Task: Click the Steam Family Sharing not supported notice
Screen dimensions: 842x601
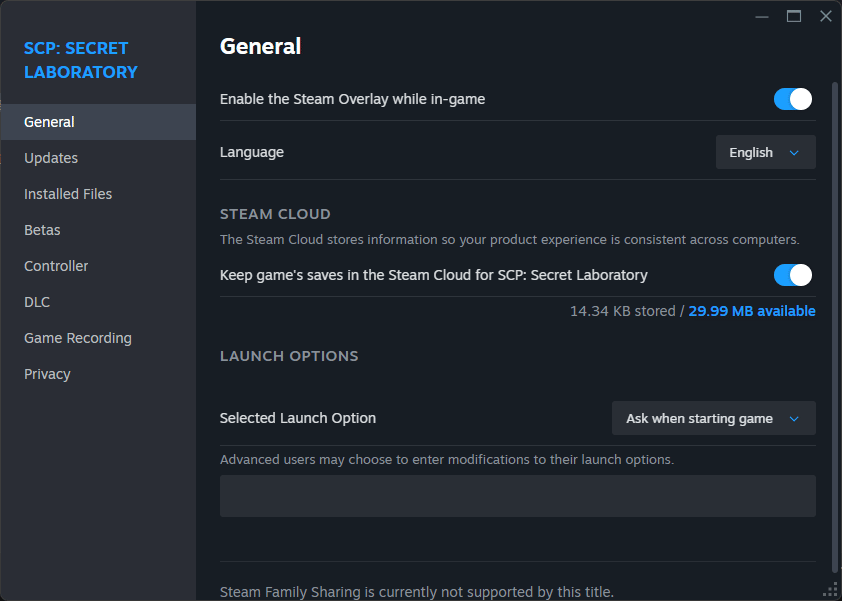Action: (417, 592)
